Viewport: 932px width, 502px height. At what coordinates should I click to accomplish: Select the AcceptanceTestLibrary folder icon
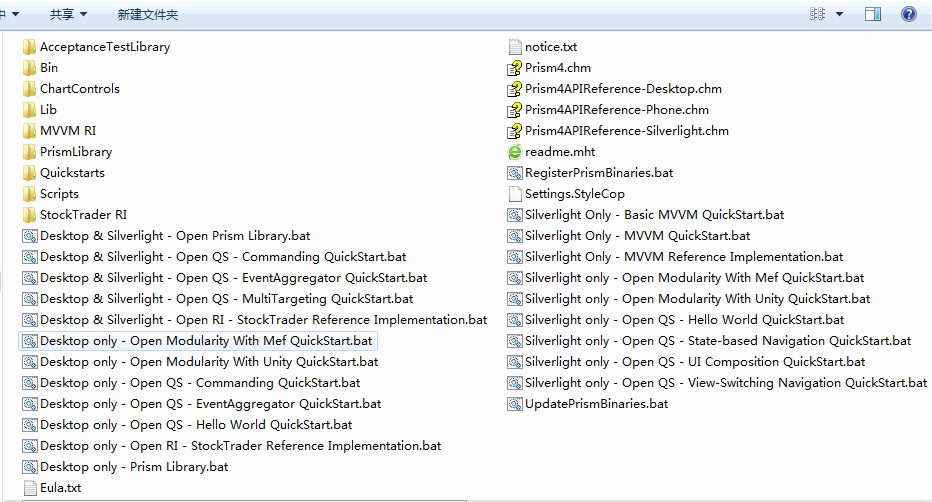point(29,47)
